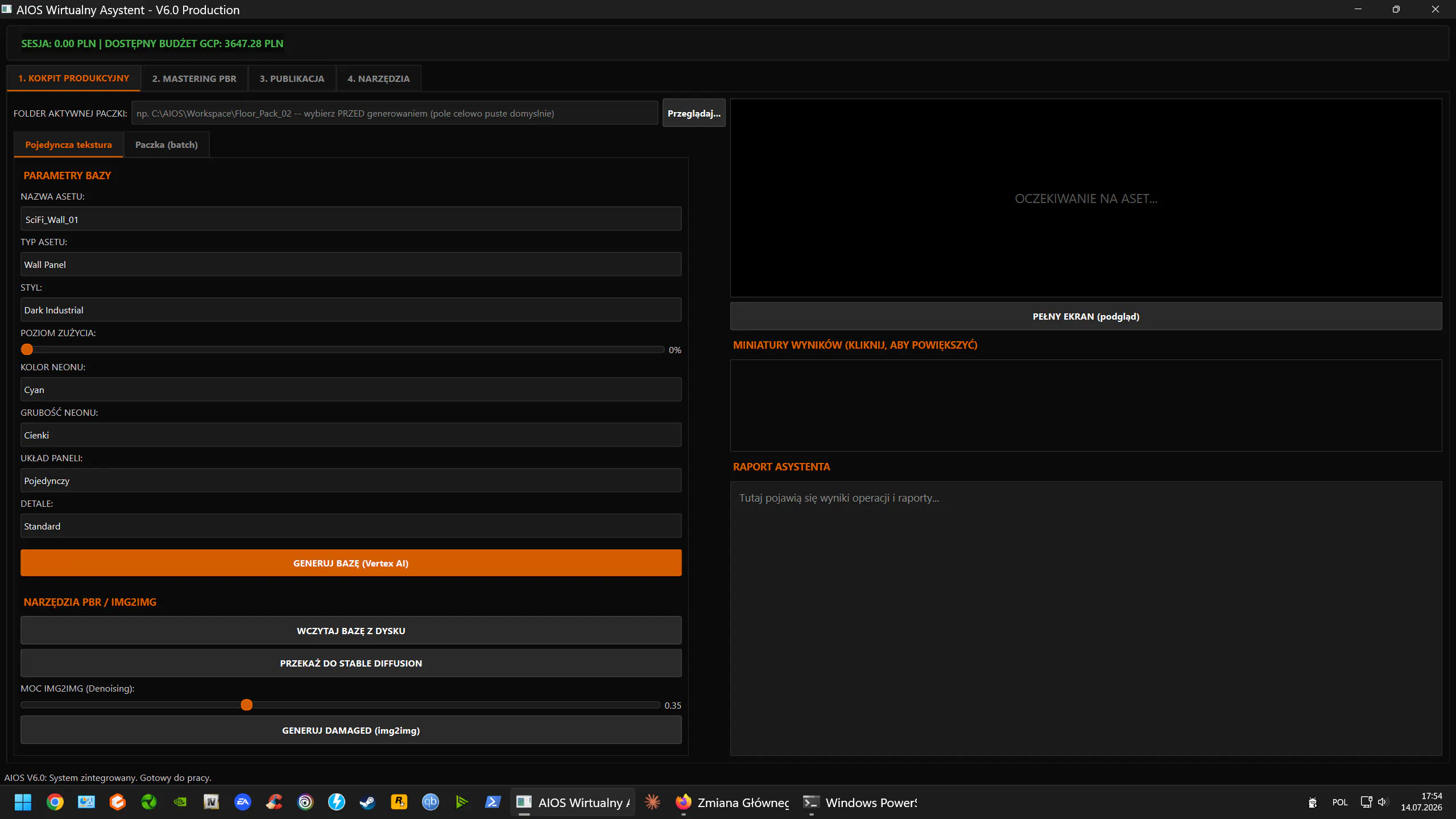Click GENERUJ BAZĘ (Vertex AI) button

coord(351,563)
